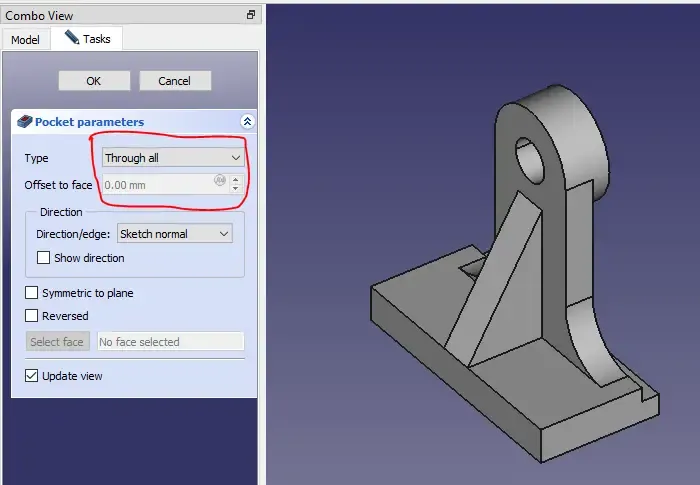Check the Symmetric to plane option
Screen dimensions: 700x485
tap(31, 293)
